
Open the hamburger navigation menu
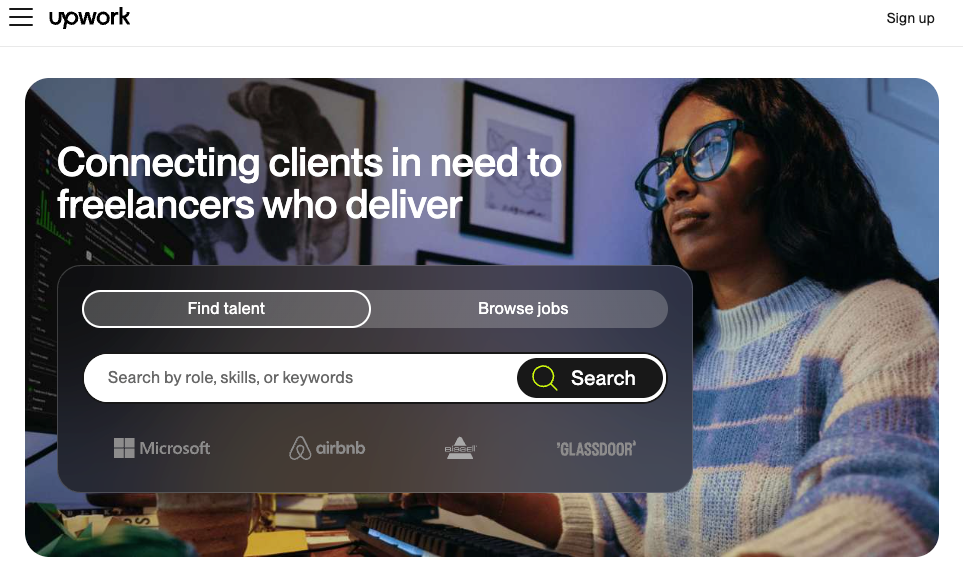21,17
